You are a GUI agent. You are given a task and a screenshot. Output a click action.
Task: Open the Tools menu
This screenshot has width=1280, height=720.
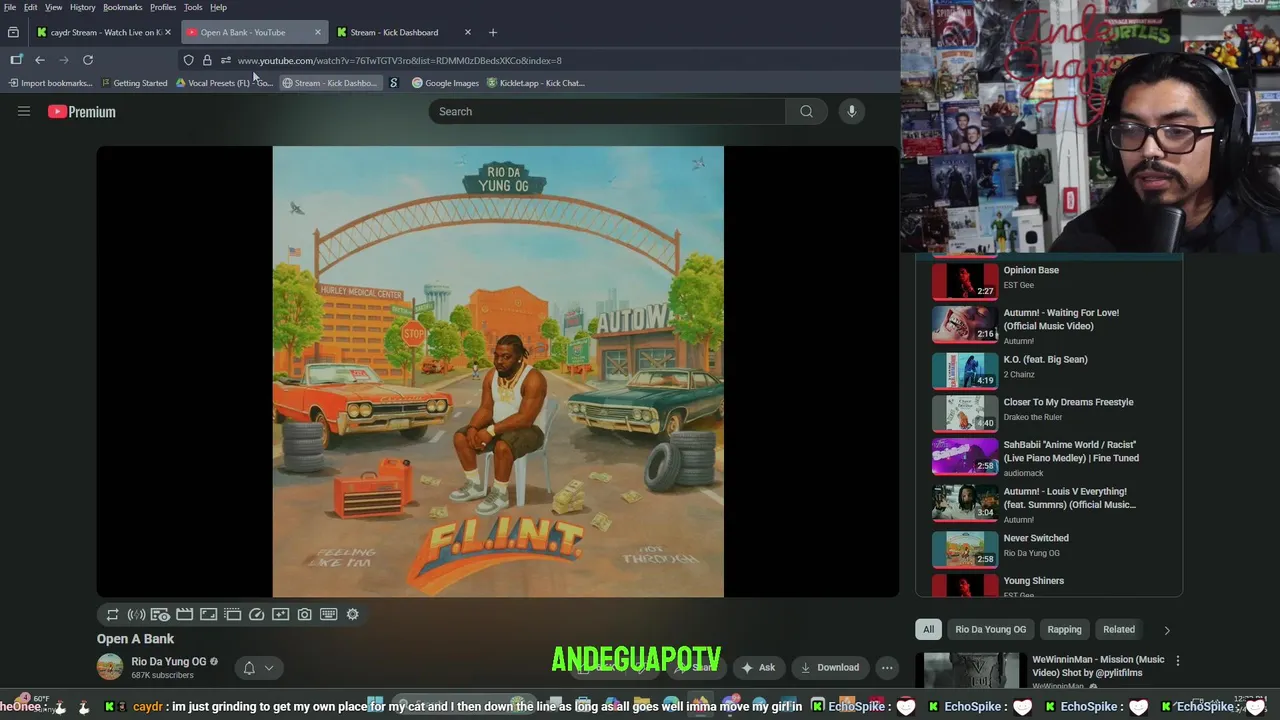point(193,7)
